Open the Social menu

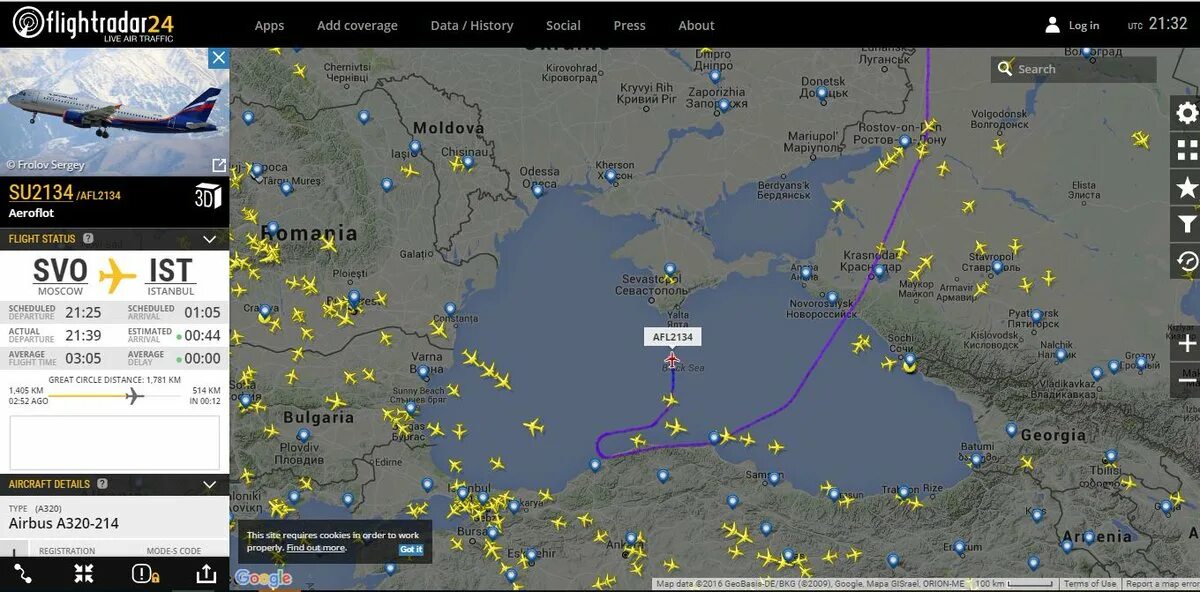(563, 26)
